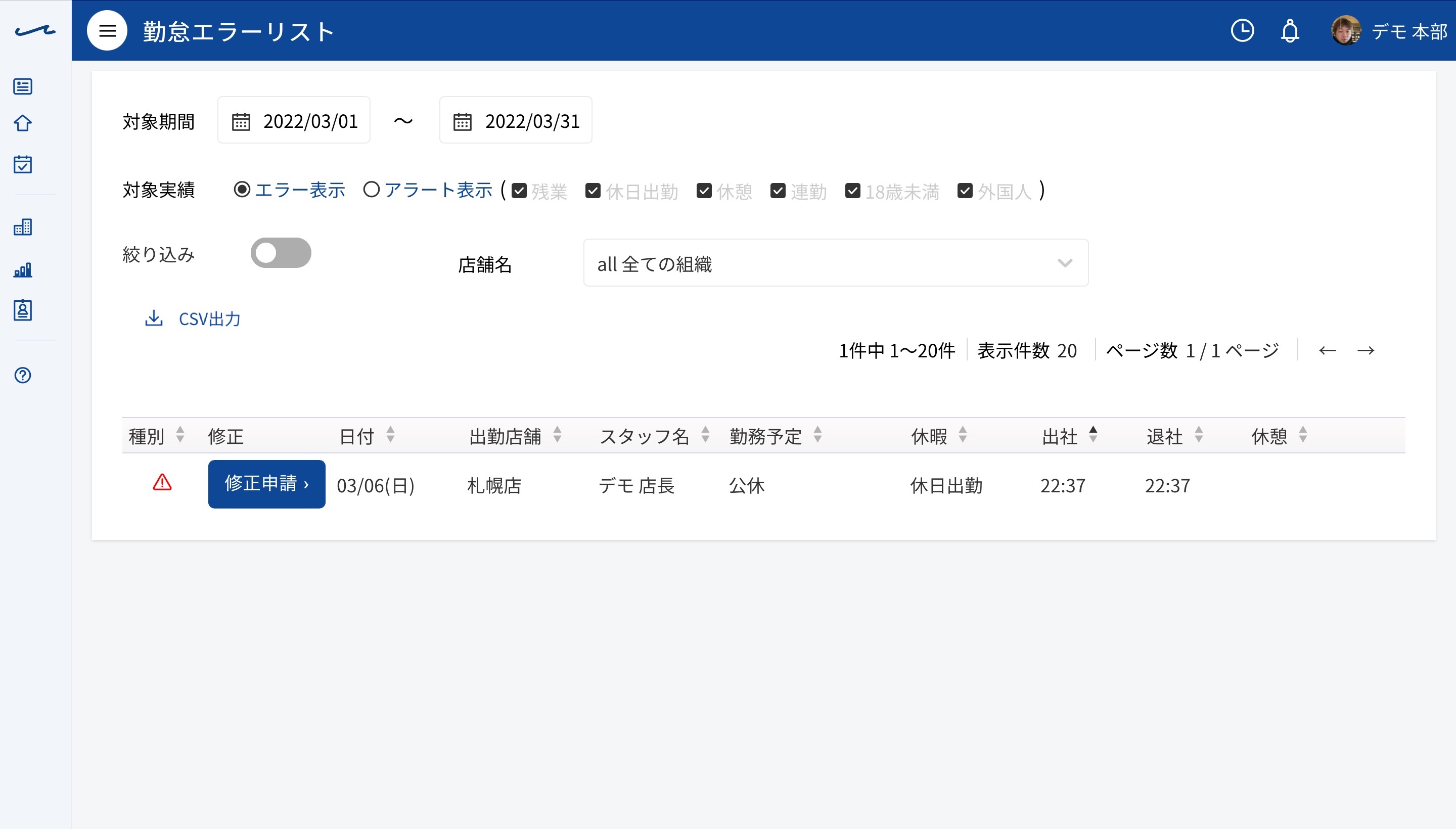Image resolution: width=1456 pixels, height=829 pixels.
Task: Sort by 出勤店舗 column
Action: point(558,435)
